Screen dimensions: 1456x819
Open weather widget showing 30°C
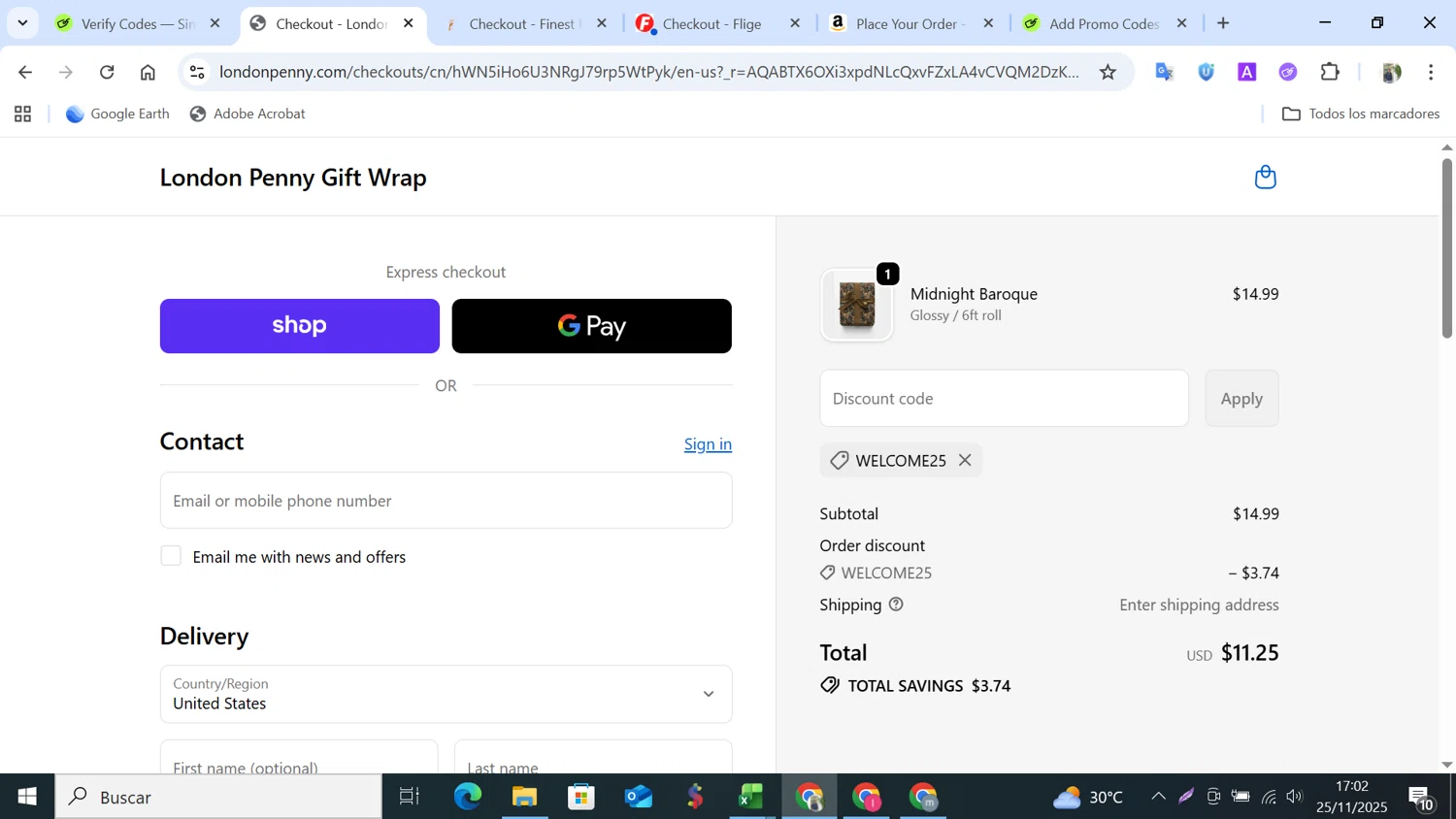(1087, 797)
